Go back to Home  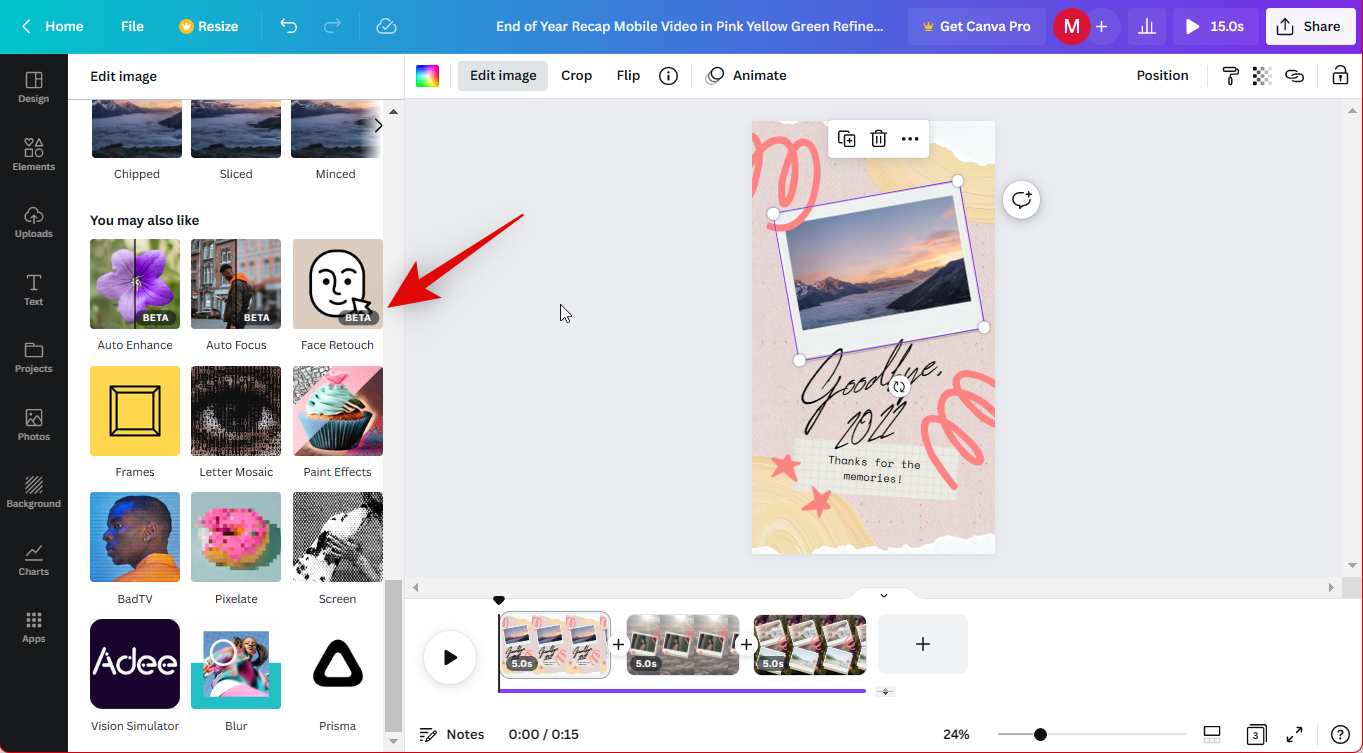52,26
